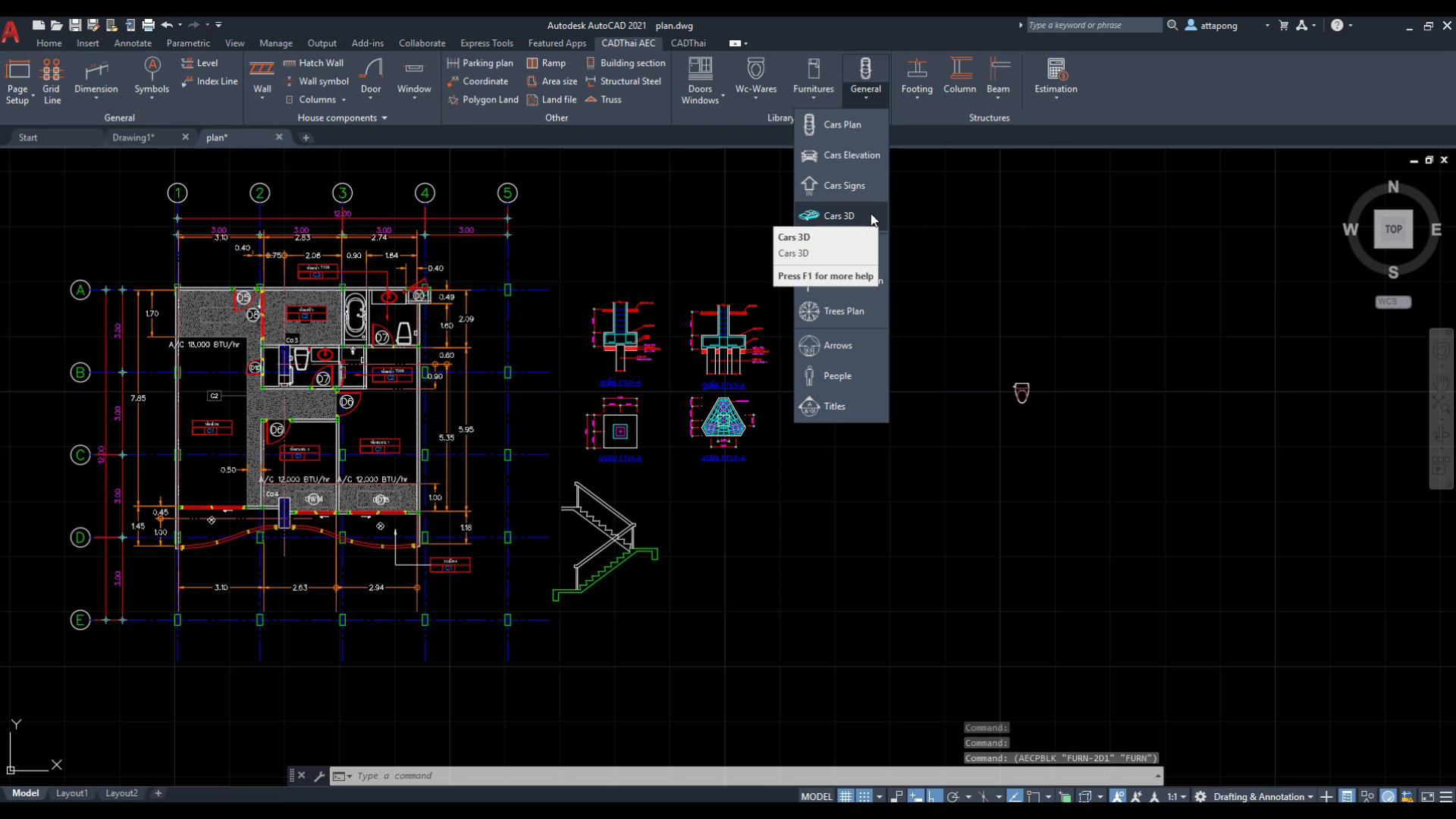Toggle snap mode in status bar
Image resolution: width=1456 pixels, height=819 pixels.
point(864,796)
